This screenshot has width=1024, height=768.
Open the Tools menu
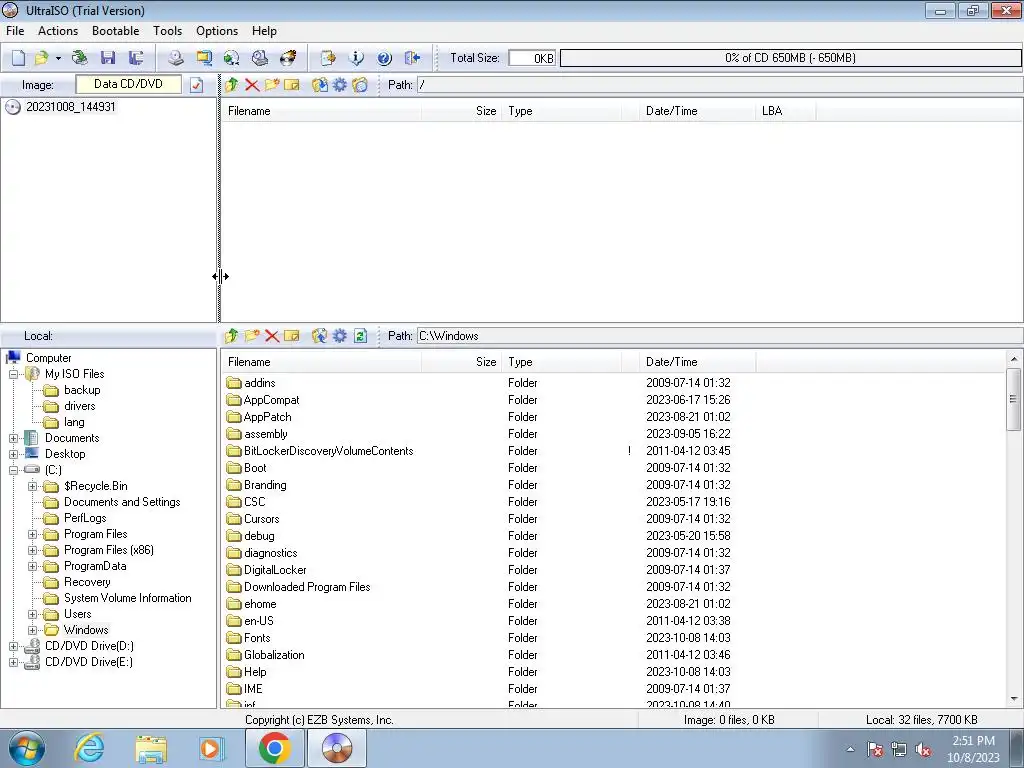pyautogui.click(x=167, y=31)
